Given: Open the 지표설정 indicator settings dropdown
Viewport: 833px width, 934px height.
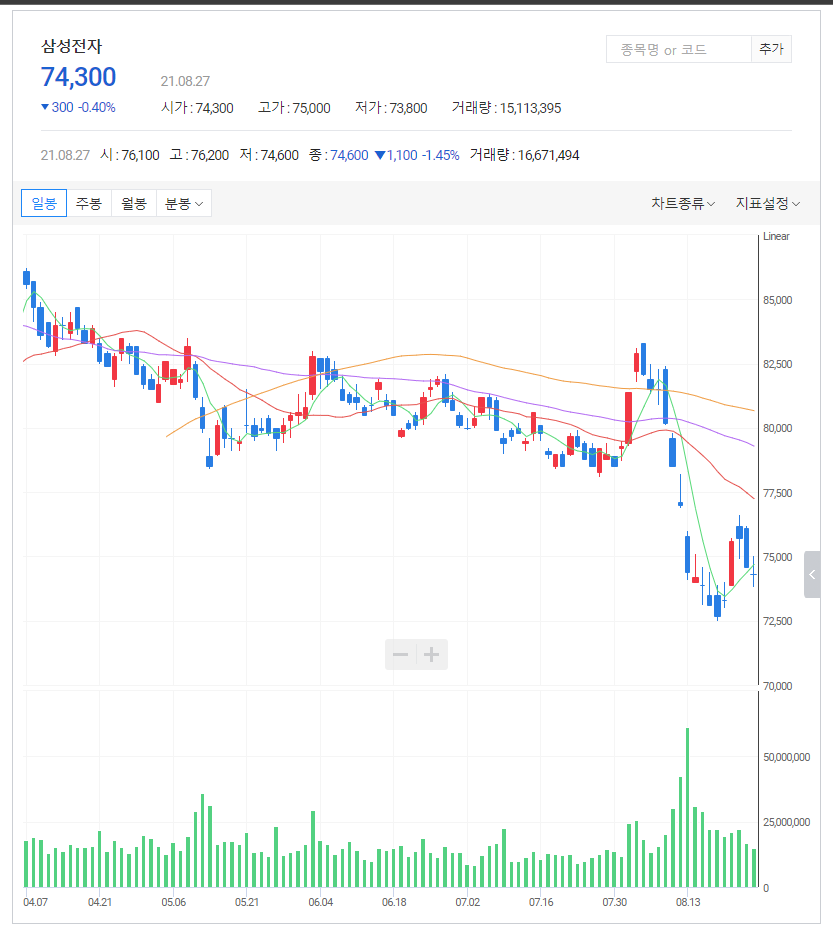Looking at the screenshot, I should [767, 203].
